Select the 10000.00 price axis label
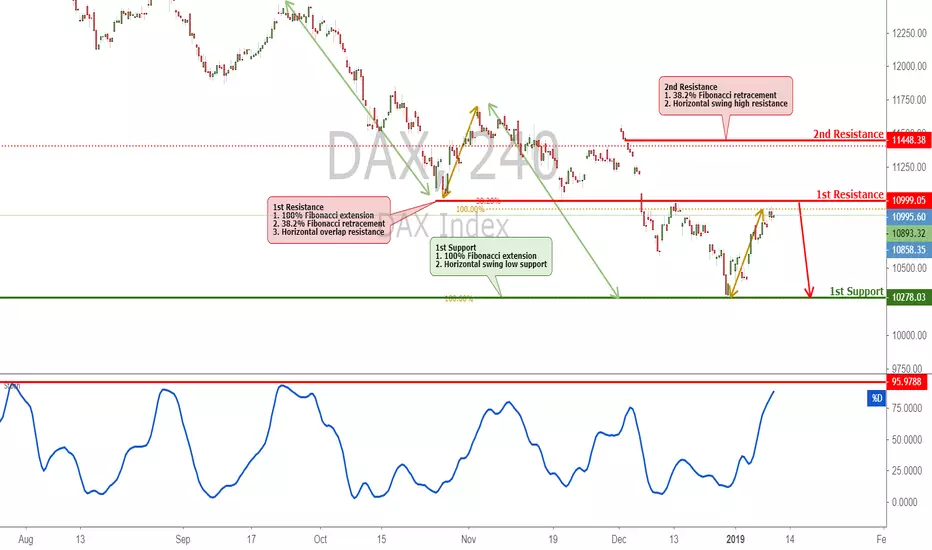932x550 pixels. [909, 335]
